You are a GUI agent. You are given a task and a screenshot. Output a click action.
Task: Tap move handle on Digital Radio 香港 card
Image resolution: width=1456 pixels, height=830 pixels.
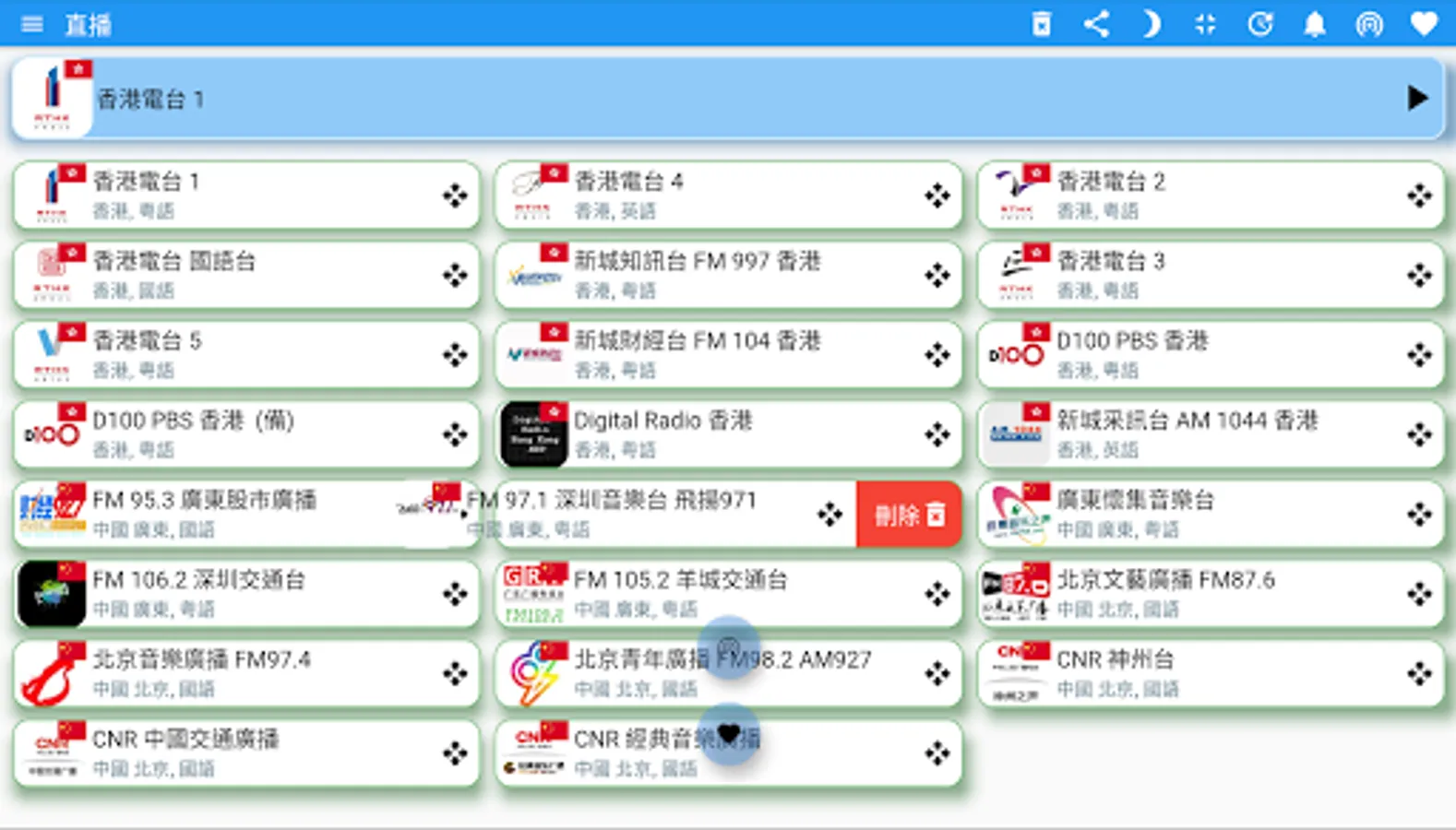point(937,434)
